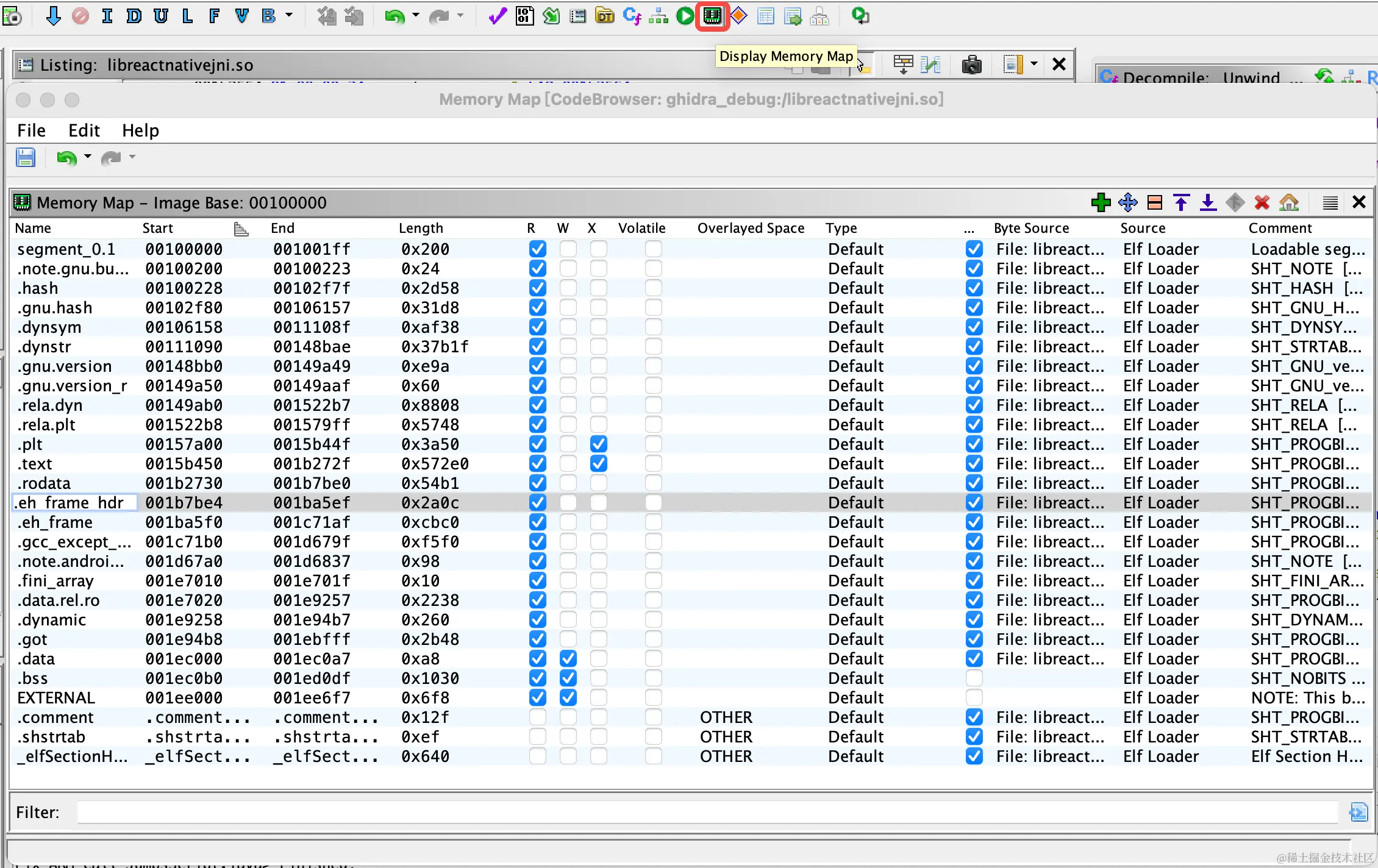
Task: Sort by the Name column header
Action: point(33,228)
